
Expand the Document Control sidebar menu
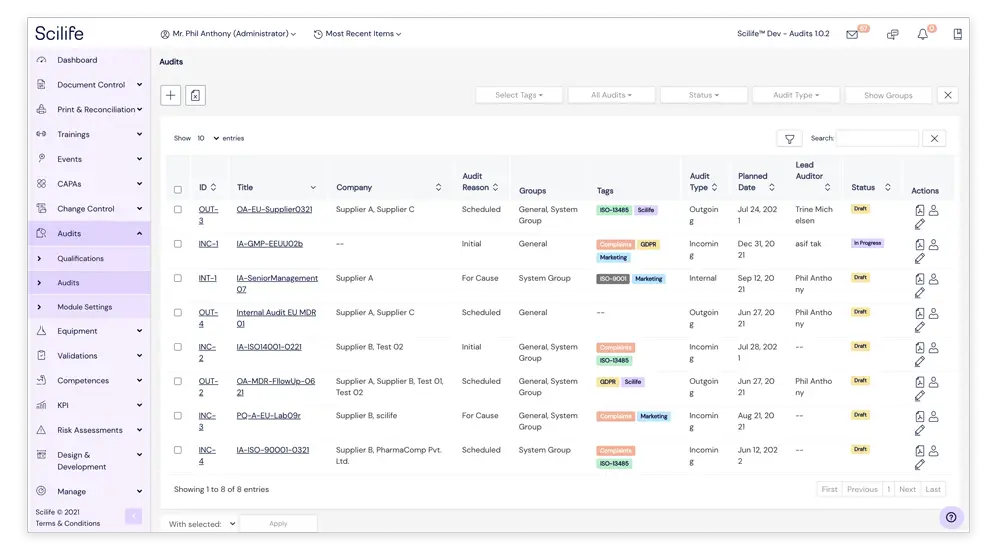coord(89,85)
